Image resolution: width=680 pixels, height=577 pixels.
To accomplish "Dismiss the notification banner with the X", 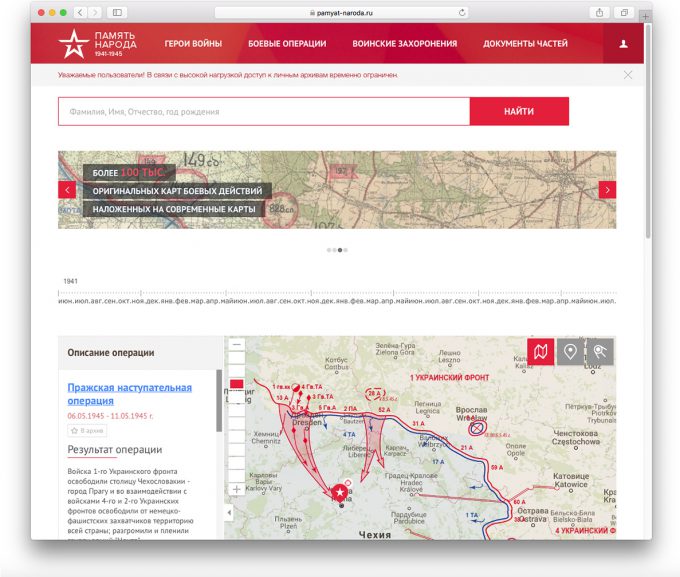I will click(628, 75).
